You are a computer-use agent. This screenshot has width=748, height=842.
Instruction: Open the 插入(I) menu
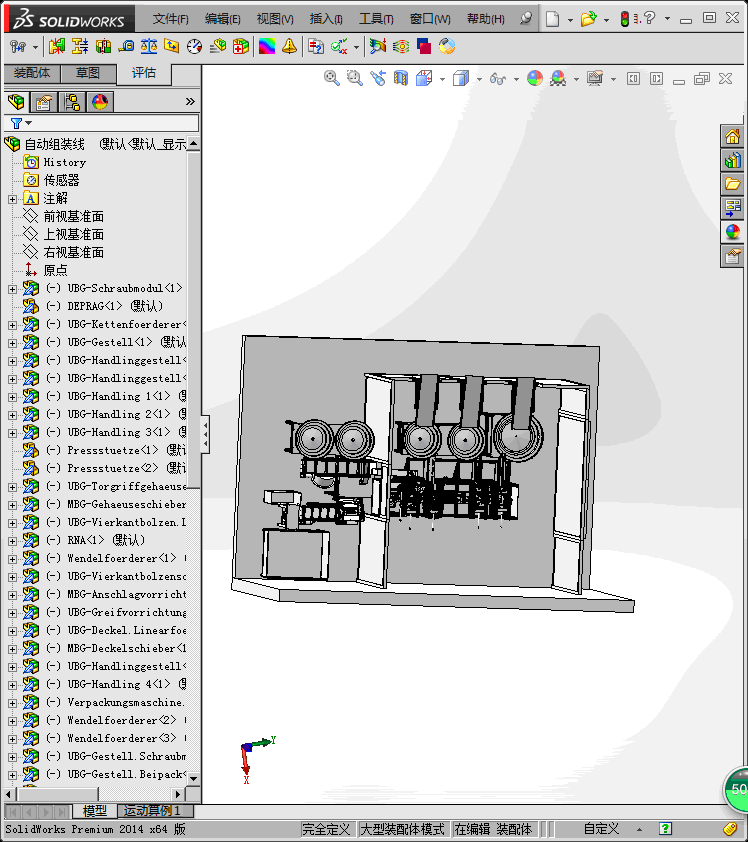(326, 19)
